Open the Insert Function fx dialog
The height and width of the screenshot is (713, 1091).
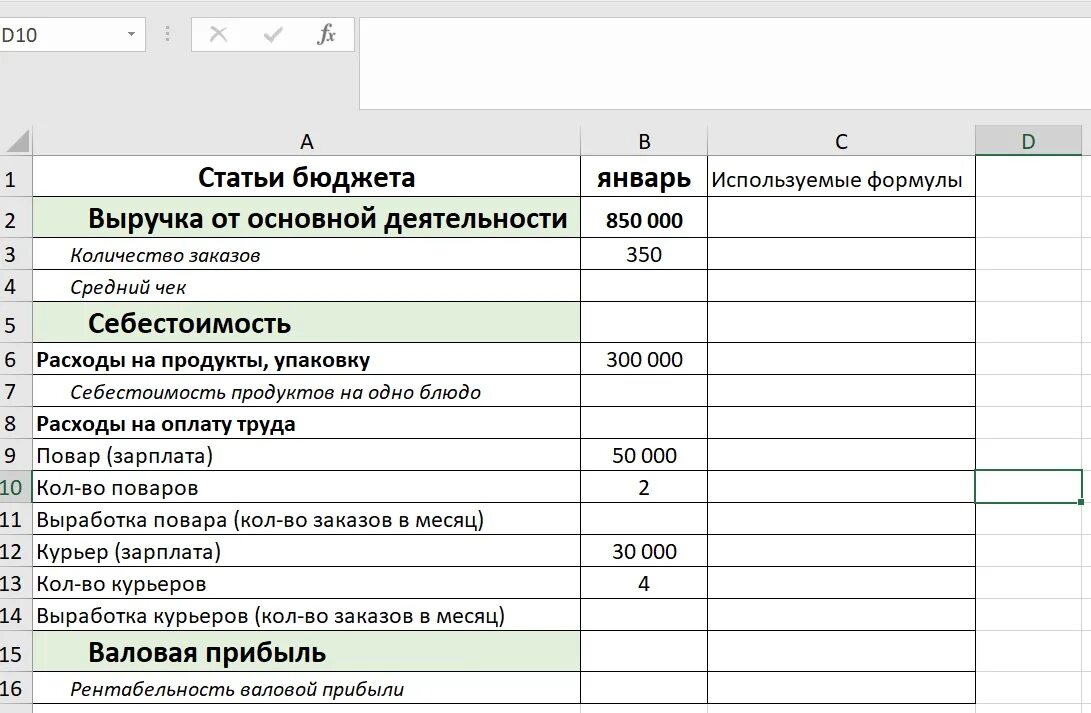pyautogui.click(x=326, y=34)
